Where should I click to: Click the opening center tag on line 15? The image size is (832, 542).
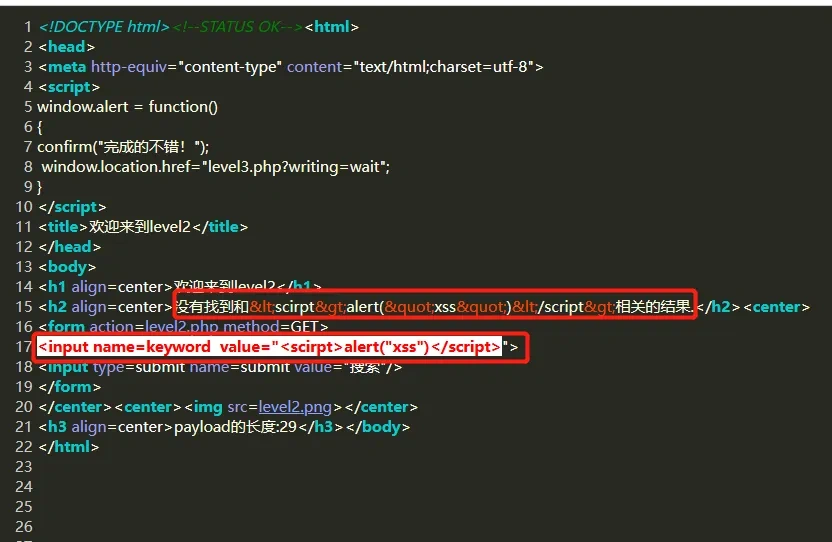777,307
